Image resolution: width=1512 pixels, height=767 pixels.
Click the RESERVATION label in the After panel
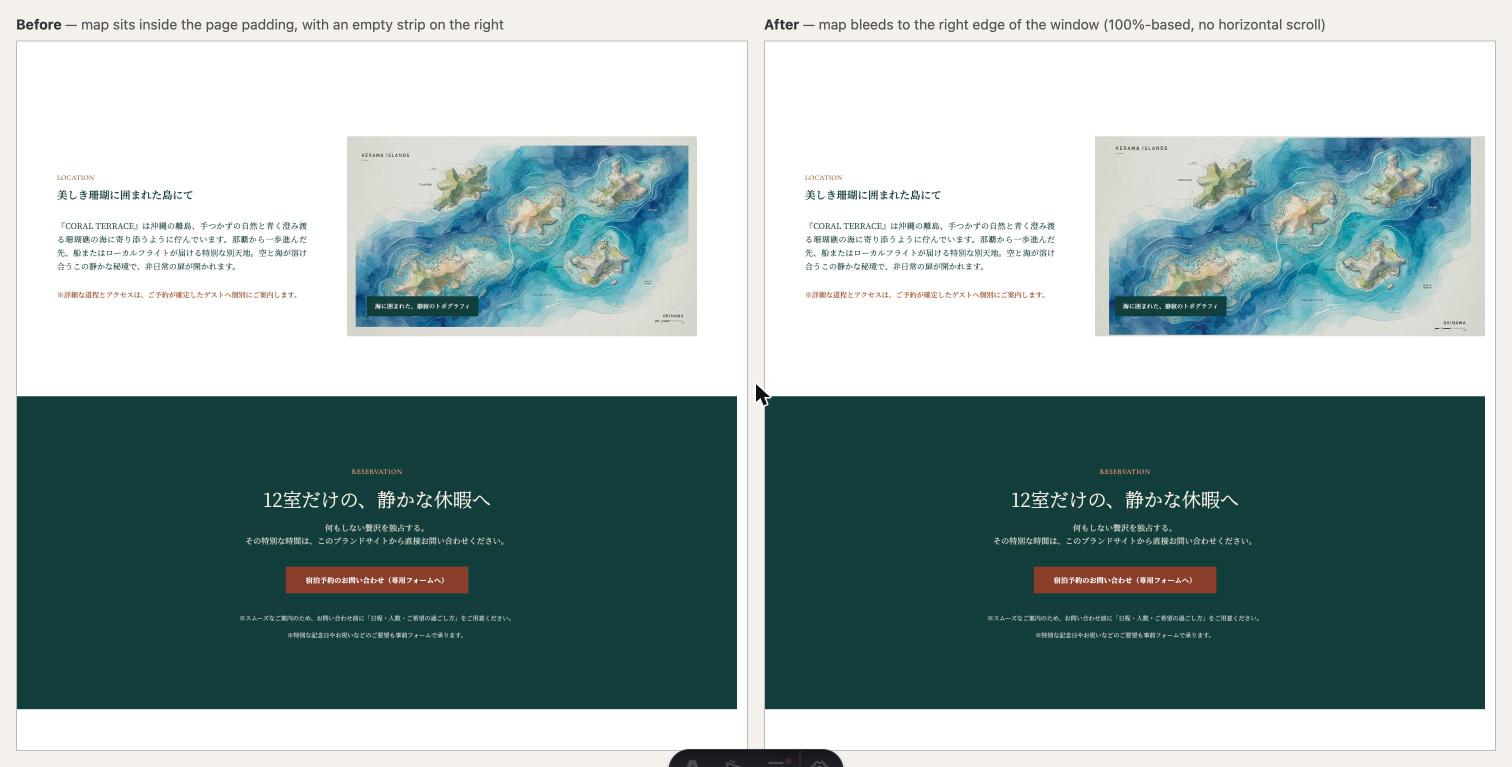coord(1125,472)
